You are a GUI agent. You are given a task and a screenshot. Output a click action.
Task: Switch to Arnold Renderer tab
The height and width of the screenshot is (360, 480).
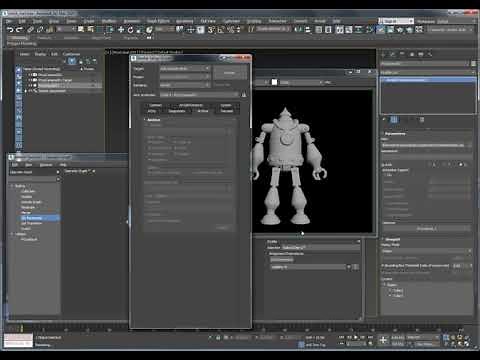coord(190,105)
